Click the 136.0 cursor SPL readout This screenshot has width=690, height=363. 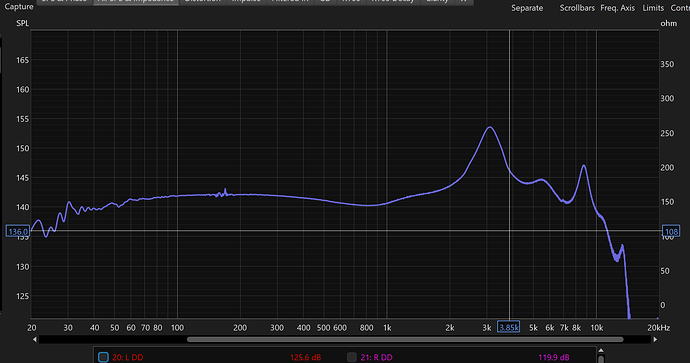[18, 231]
